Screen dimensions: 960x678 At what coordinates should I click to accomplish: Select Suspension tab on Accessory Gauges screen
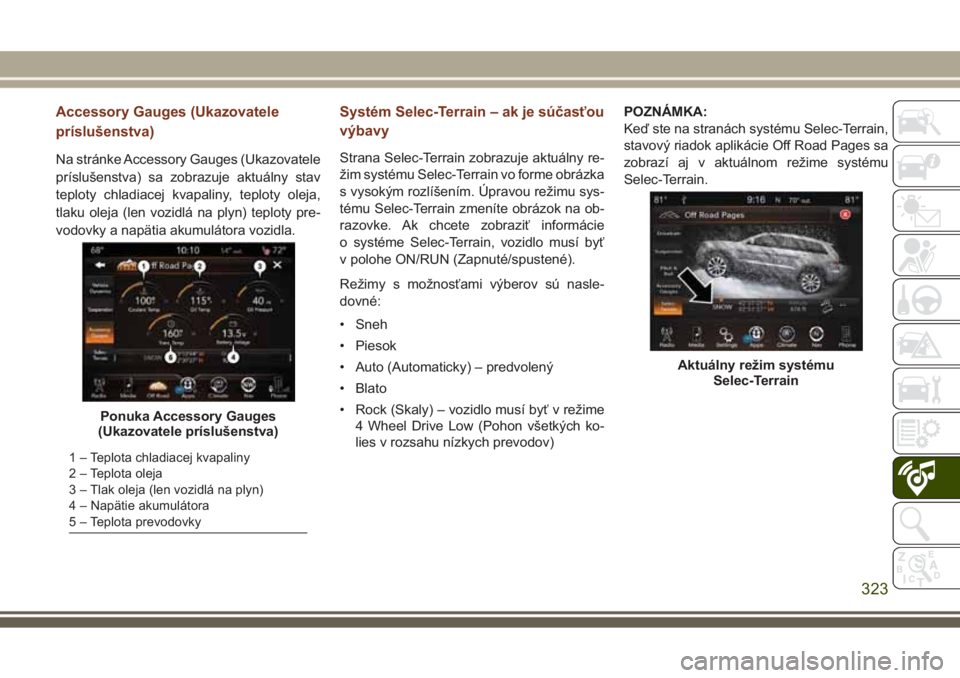point(100,309)
